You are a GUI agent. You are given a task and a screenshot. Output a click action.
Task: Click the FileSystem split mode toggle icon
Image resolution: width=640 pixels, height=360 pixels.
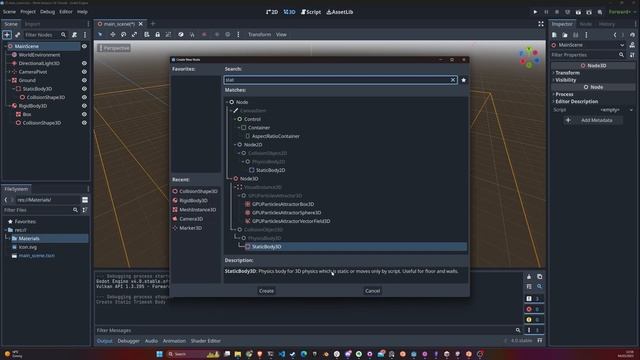coord(85,200)
